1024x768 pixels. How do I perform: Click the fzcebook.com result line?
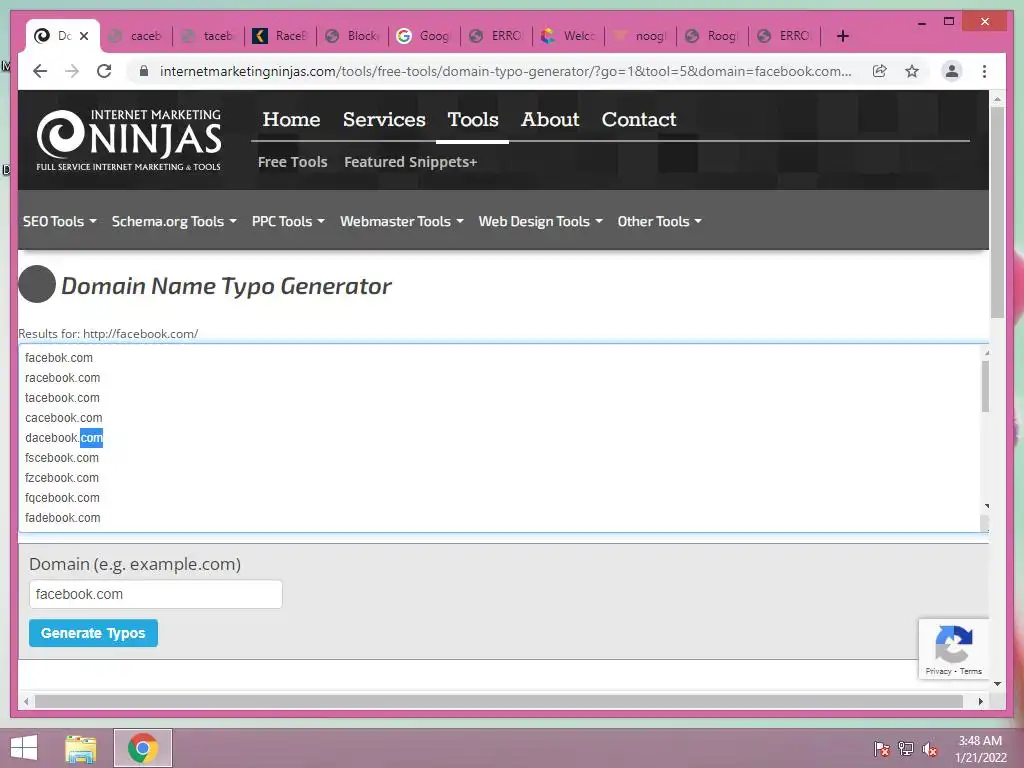point(62,477)
